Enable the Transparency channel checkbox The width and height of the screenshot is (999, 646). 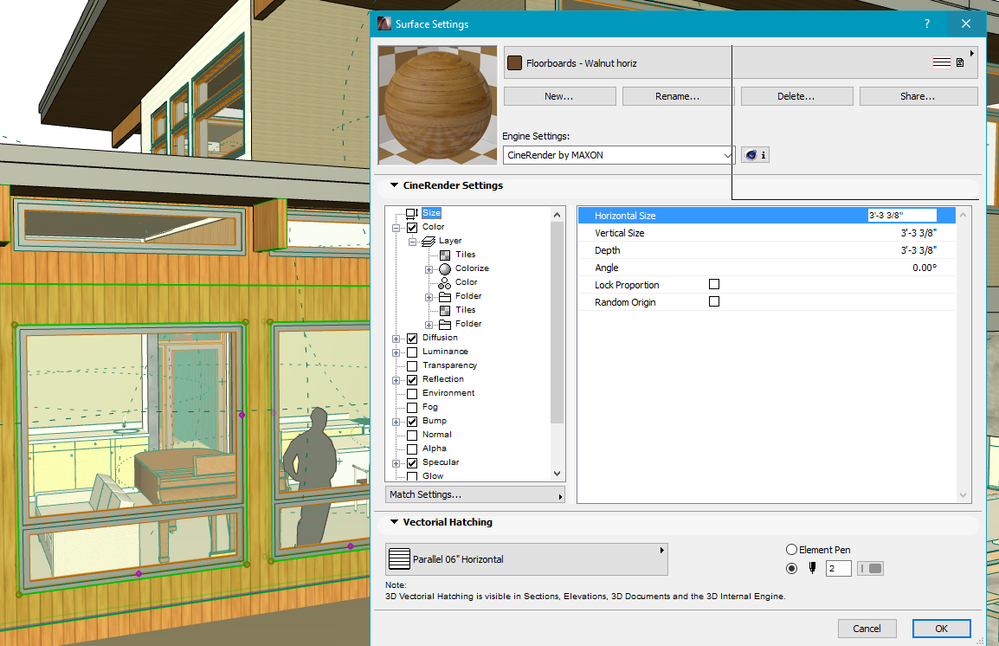click(x=412, y=366)
